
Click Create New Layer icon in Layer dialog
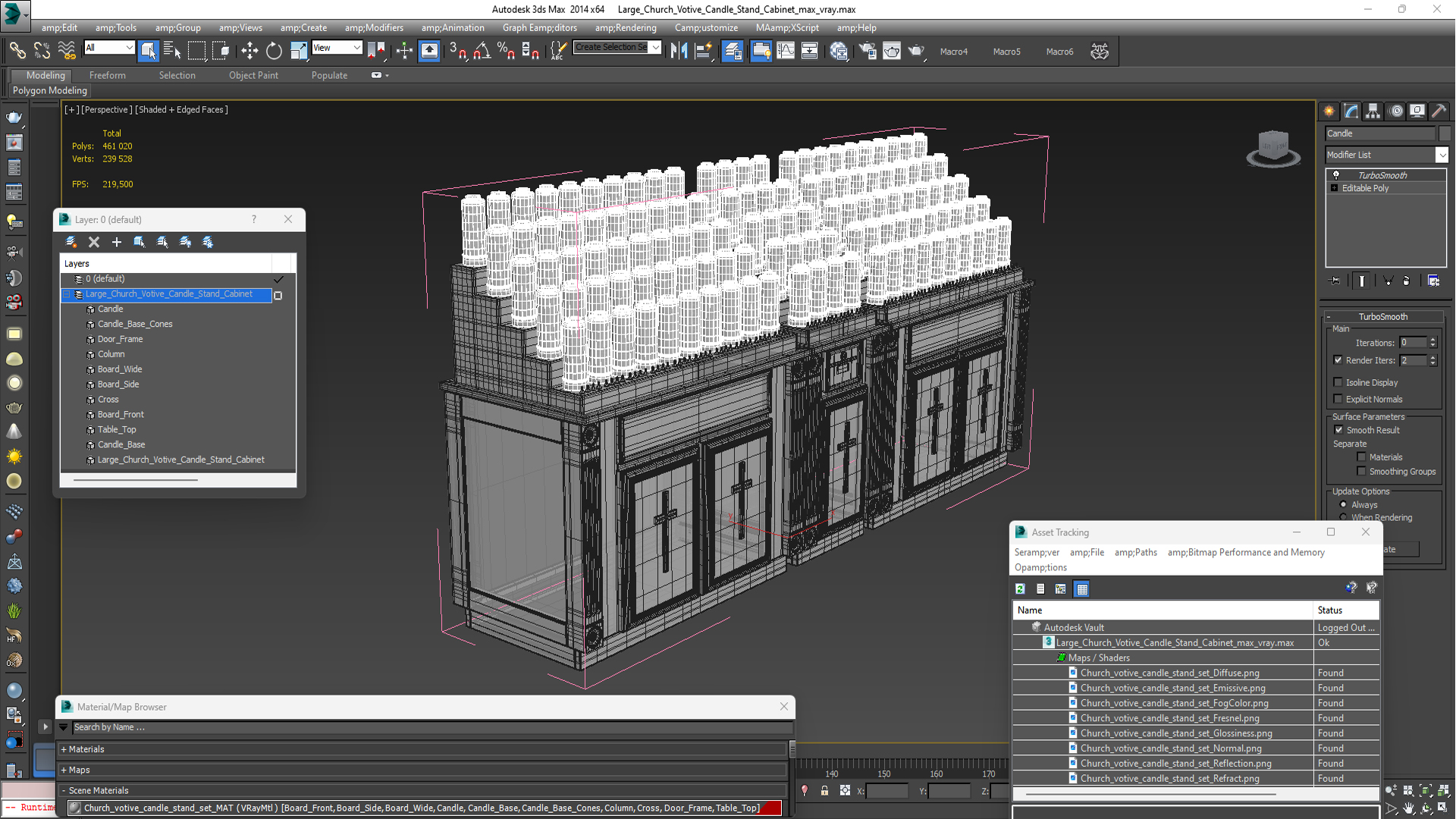tap(71, 242)
